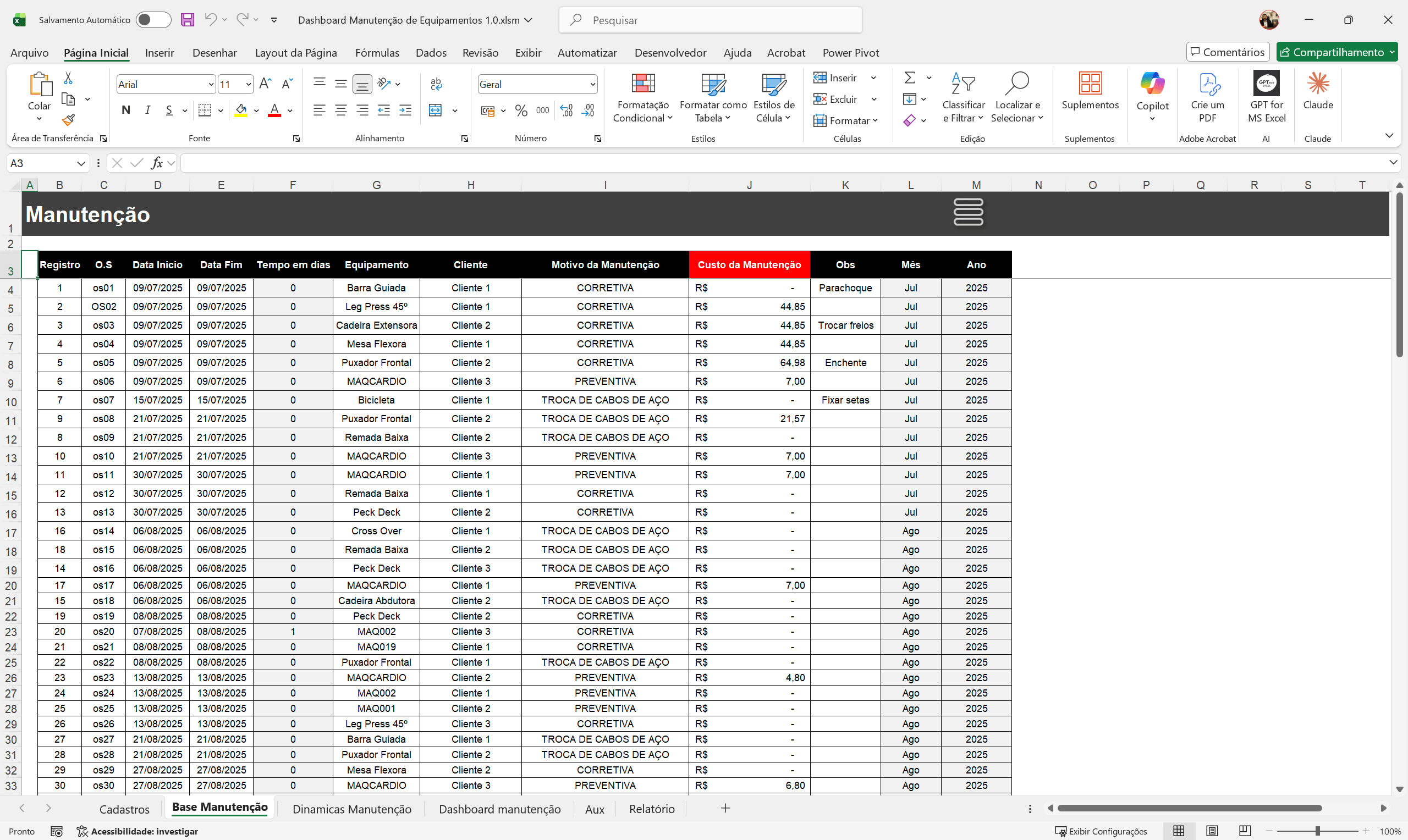This screenshot has width=1408, height=840.
Task: Click the Save icon in title bar
Action: point(188,20)
